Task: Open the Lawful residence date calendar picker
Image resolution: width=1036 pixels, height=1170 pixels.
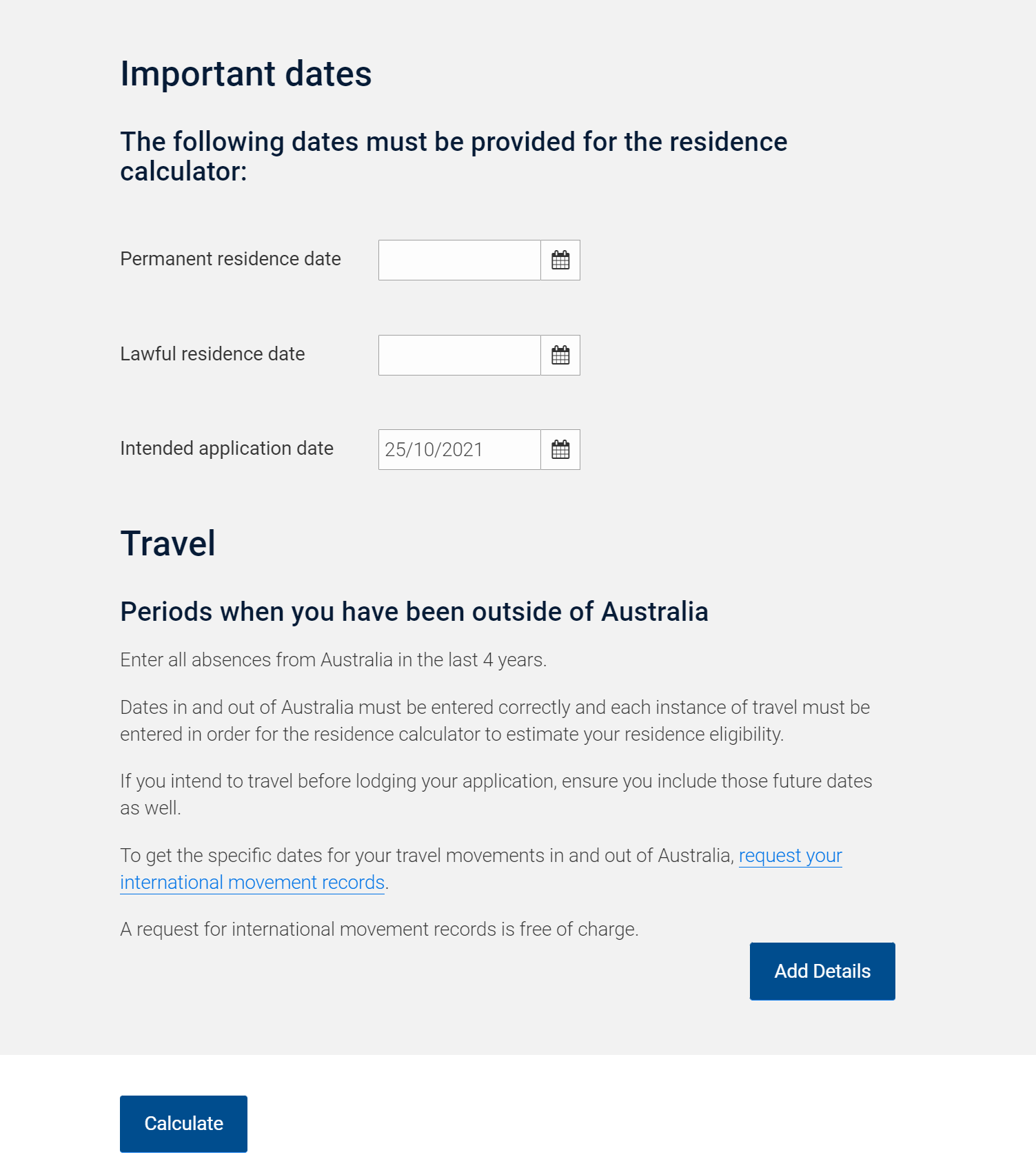Action: (x=560, y=356)
